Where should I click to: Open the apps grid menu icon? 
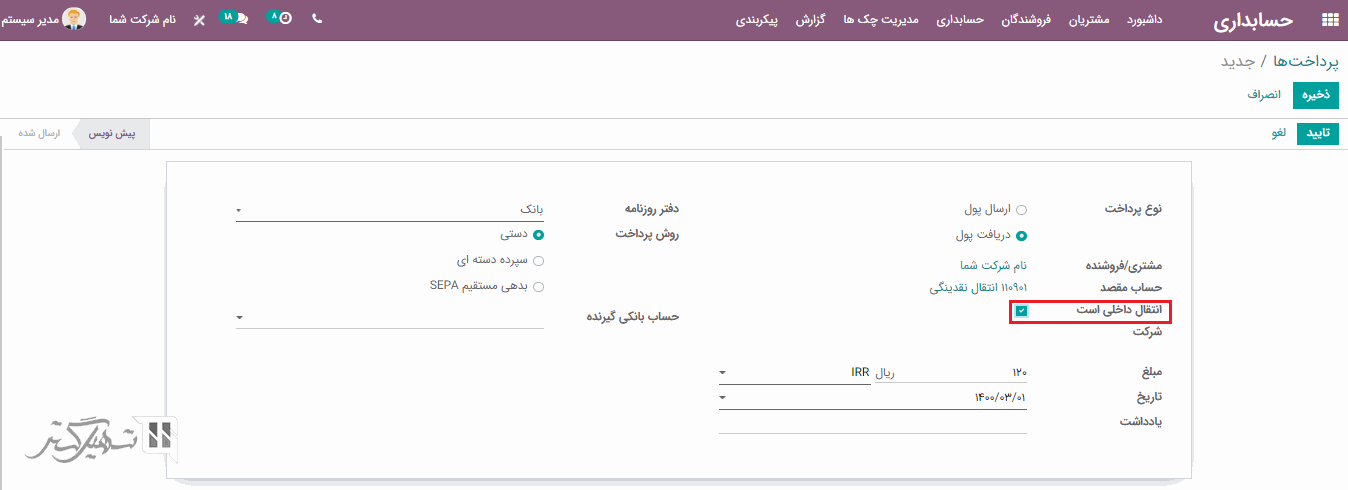coord(1329,20)
